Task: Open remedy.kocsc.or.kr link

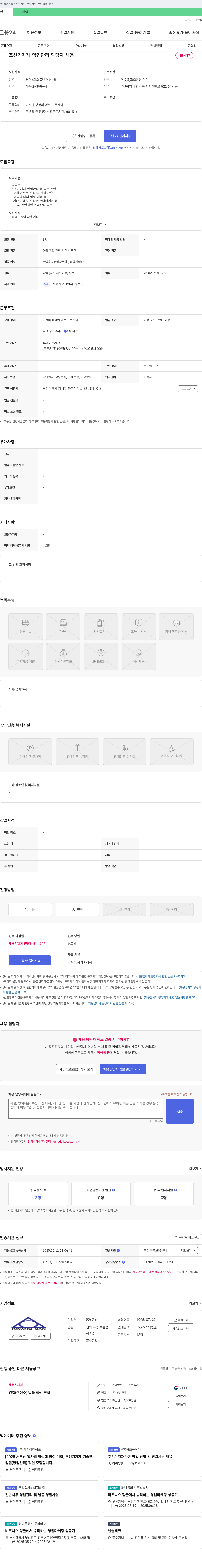Action: click(x=53, y=1141)
